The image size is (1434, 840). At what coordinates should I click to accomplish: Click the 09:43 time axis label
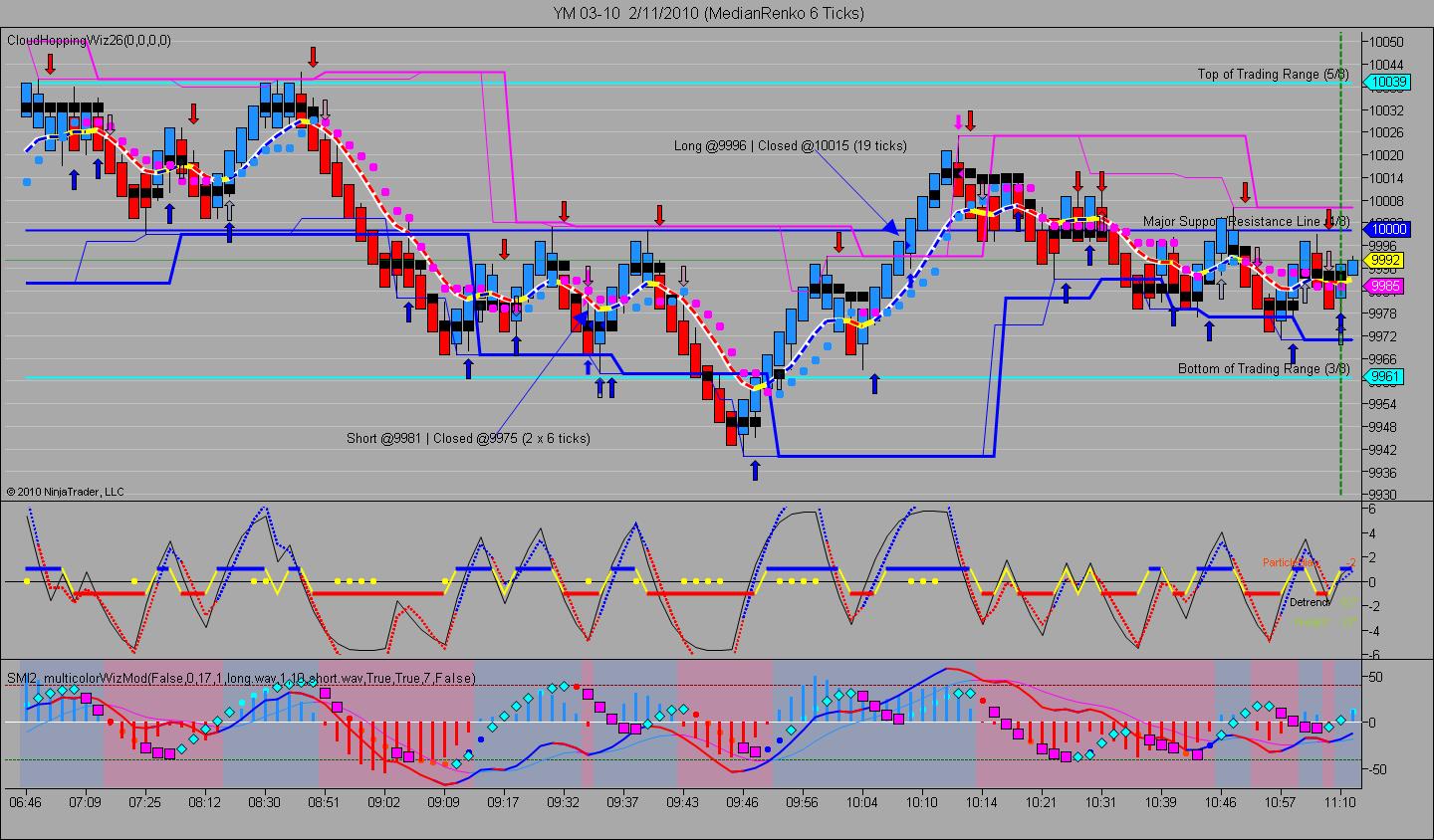coord(682,801)
